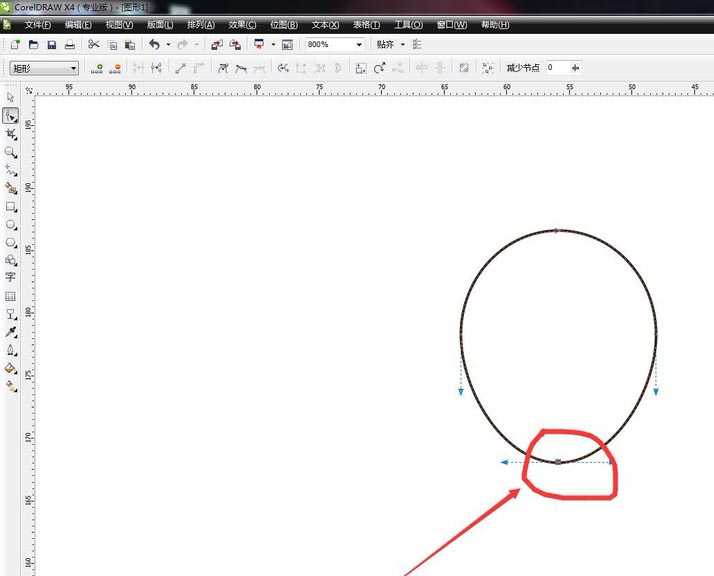Open the 文件(F) menu

(x=37, y=25)
